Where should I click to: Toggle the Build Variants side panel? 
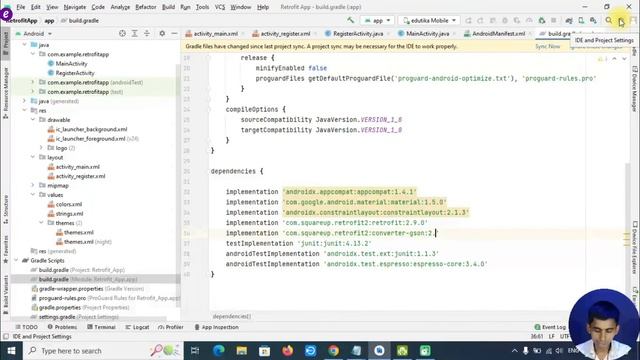click(6, 295)
